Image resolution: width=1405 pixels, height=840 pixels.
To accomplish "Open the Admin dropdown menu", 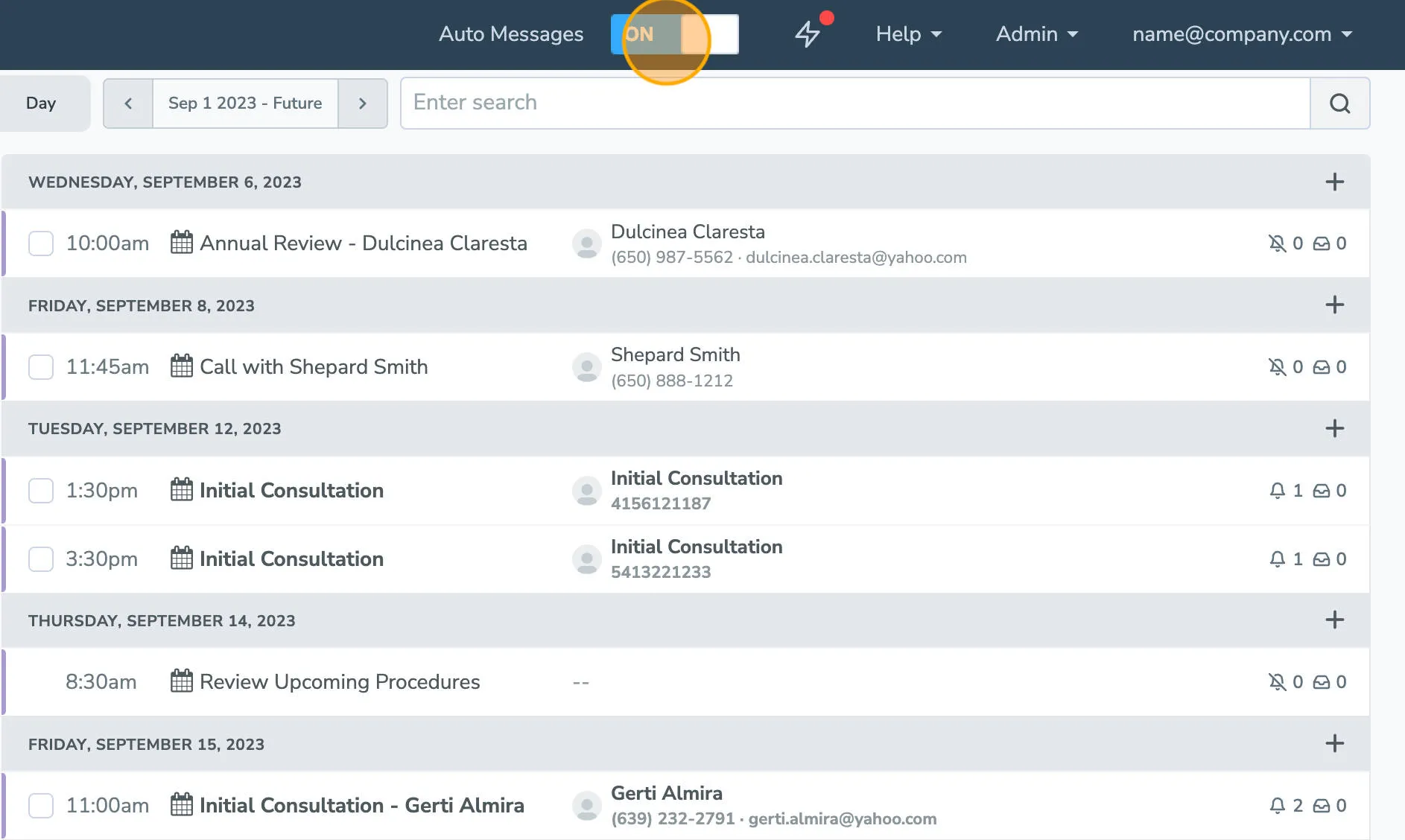I will point(1036,34).
